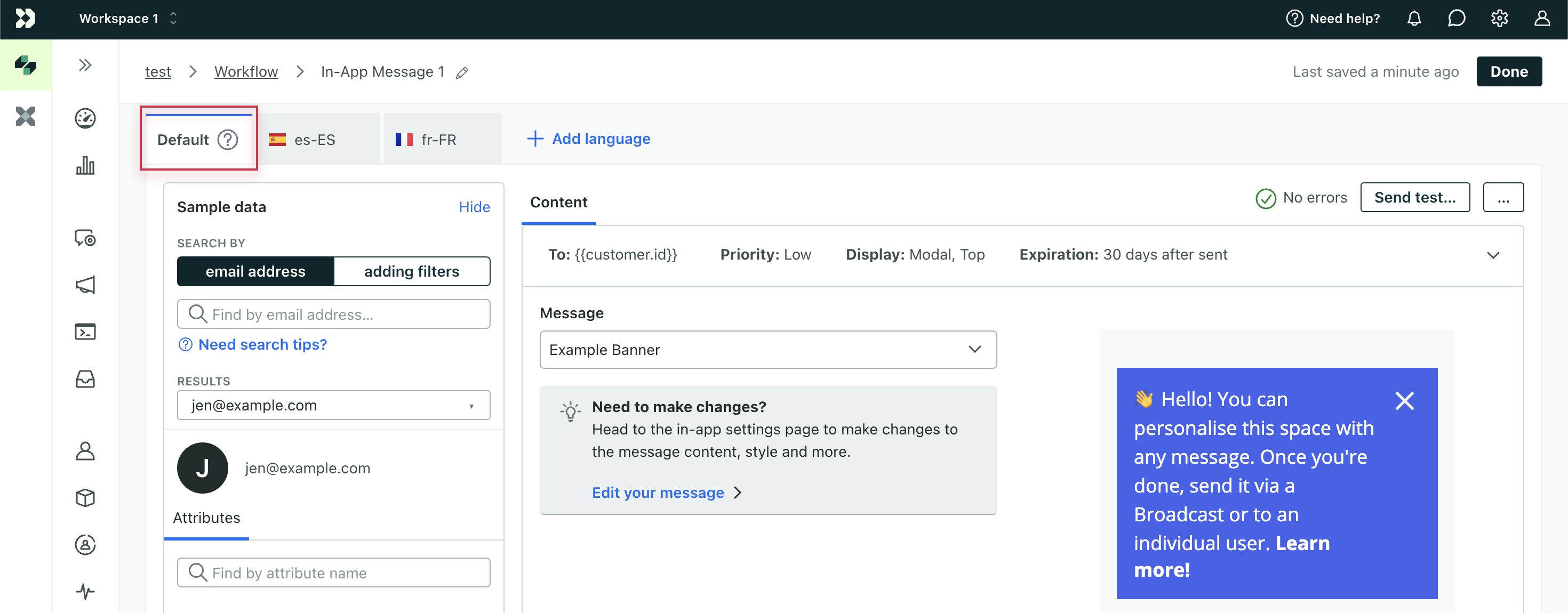Viewport: 1568px width, 613px height.
Task: Click Edit your message link
Action: (x=667, y=492)
